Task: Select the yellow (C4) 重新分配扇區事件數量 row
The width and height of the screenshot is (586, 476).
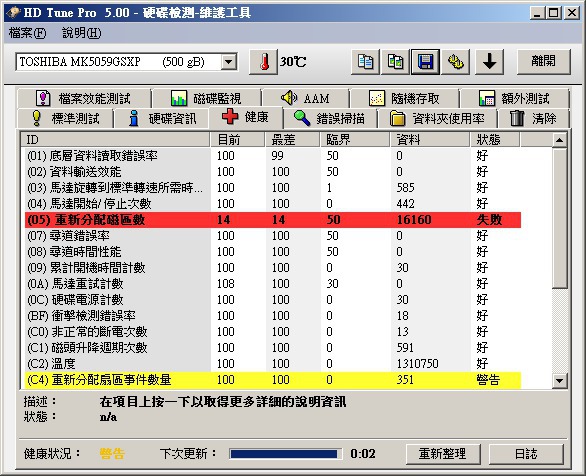Action: (x=273, y=380)
